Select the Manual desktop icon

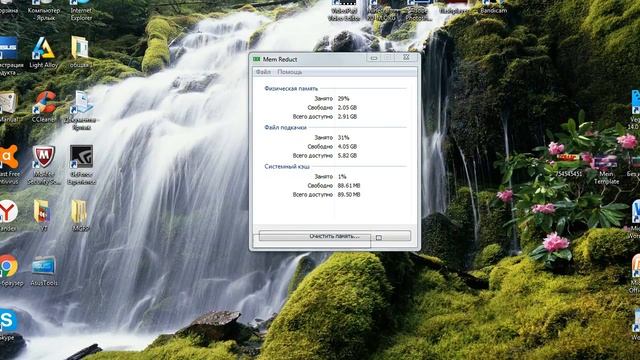click(8, 107)
